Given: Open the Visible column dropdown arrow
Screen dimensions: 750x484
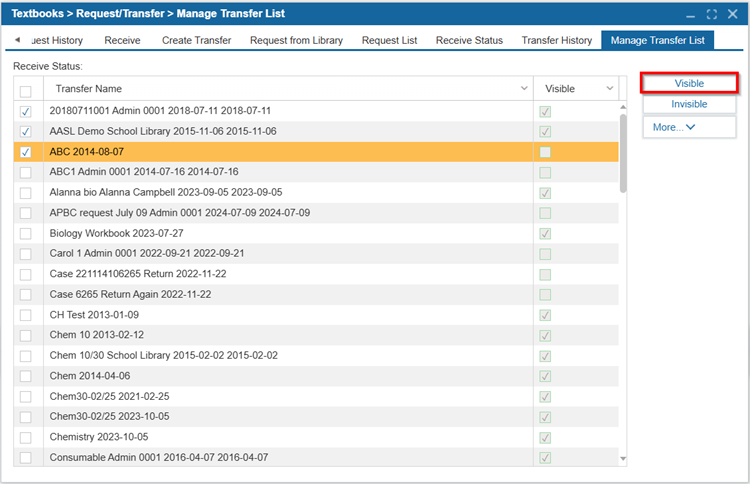Looking at the screenshot, I should tap(609, 88).
